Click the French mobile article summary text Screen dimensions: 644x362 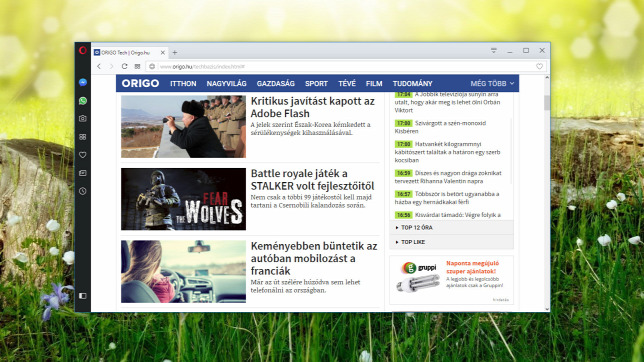pos(306,286)
